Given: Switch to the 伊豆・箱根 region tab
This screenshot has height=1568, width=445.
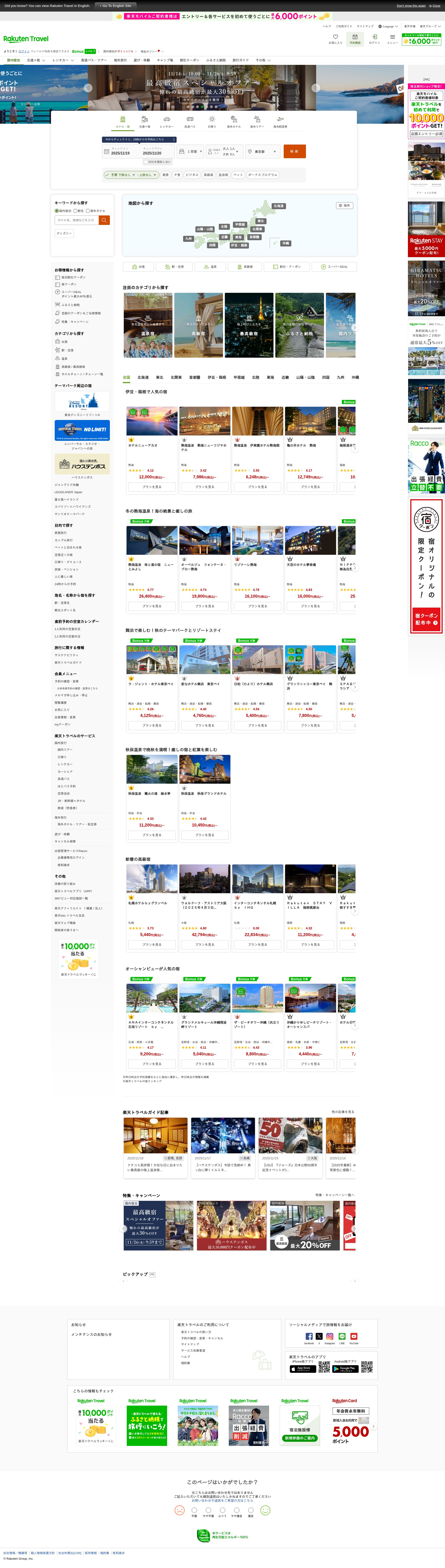Looking at the screenshot, I should click(x=217, y=377).
